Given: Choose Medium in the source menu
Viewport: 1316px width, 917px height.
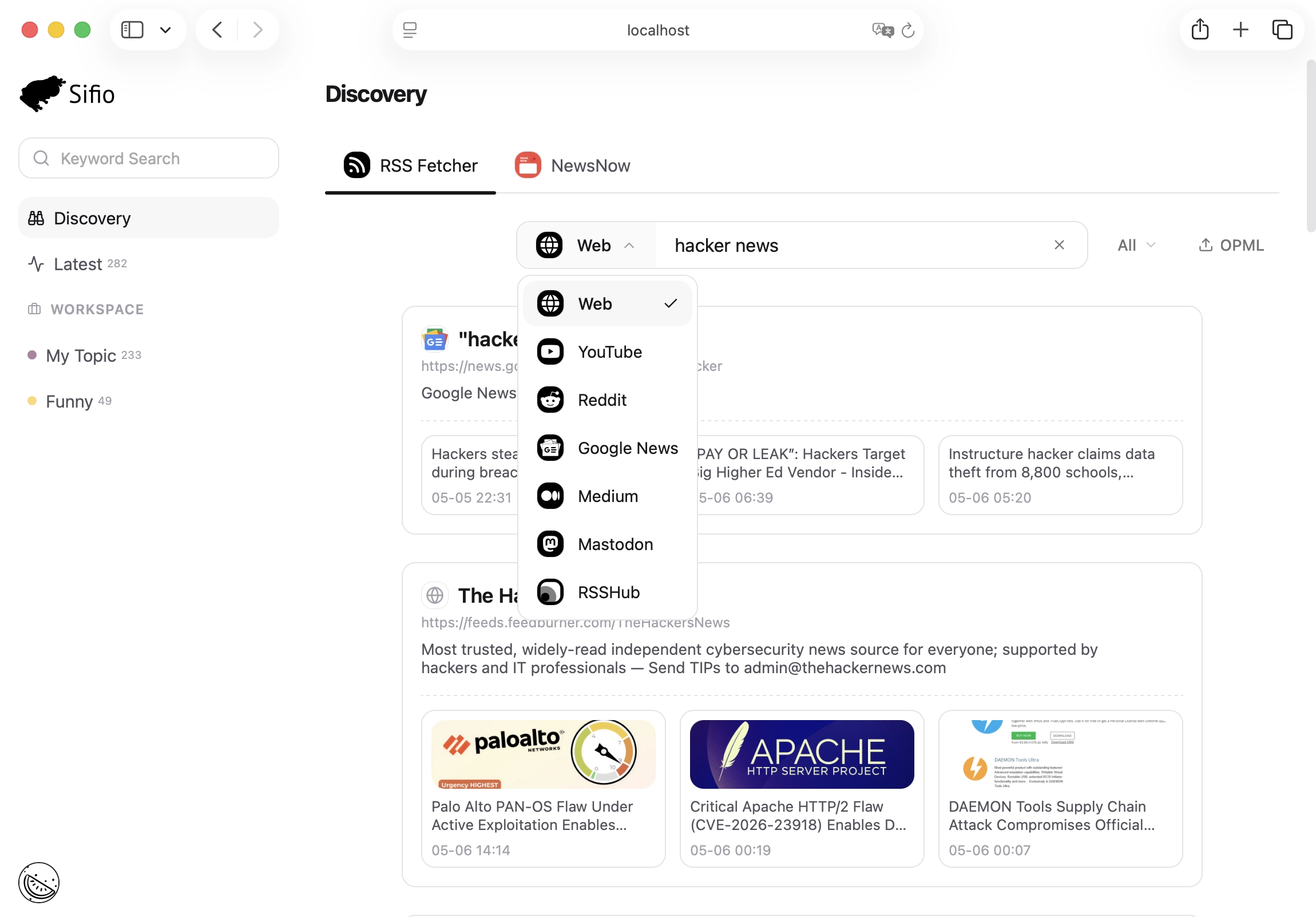Looking at the screenshot, I should (608, 496).
